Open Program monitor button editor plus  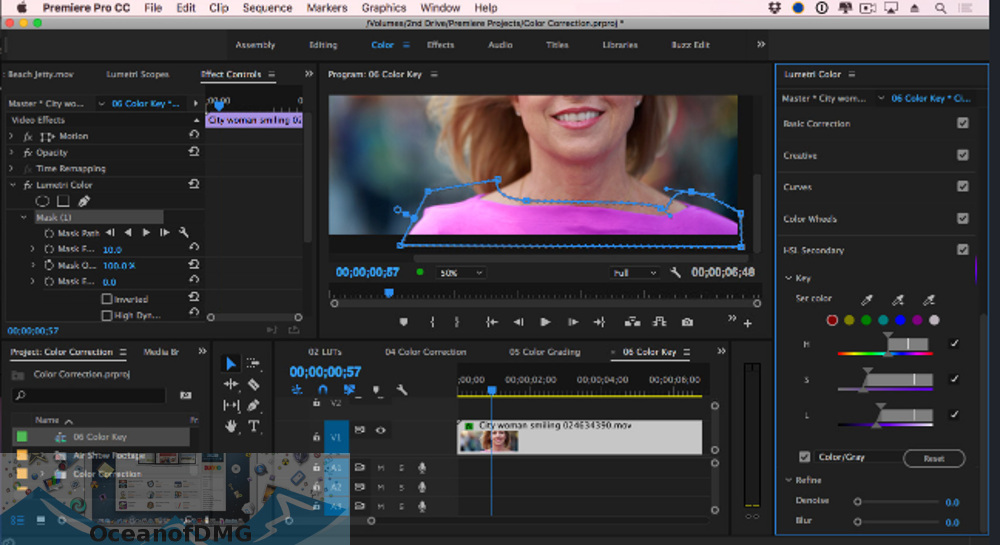tap(747, 324)
